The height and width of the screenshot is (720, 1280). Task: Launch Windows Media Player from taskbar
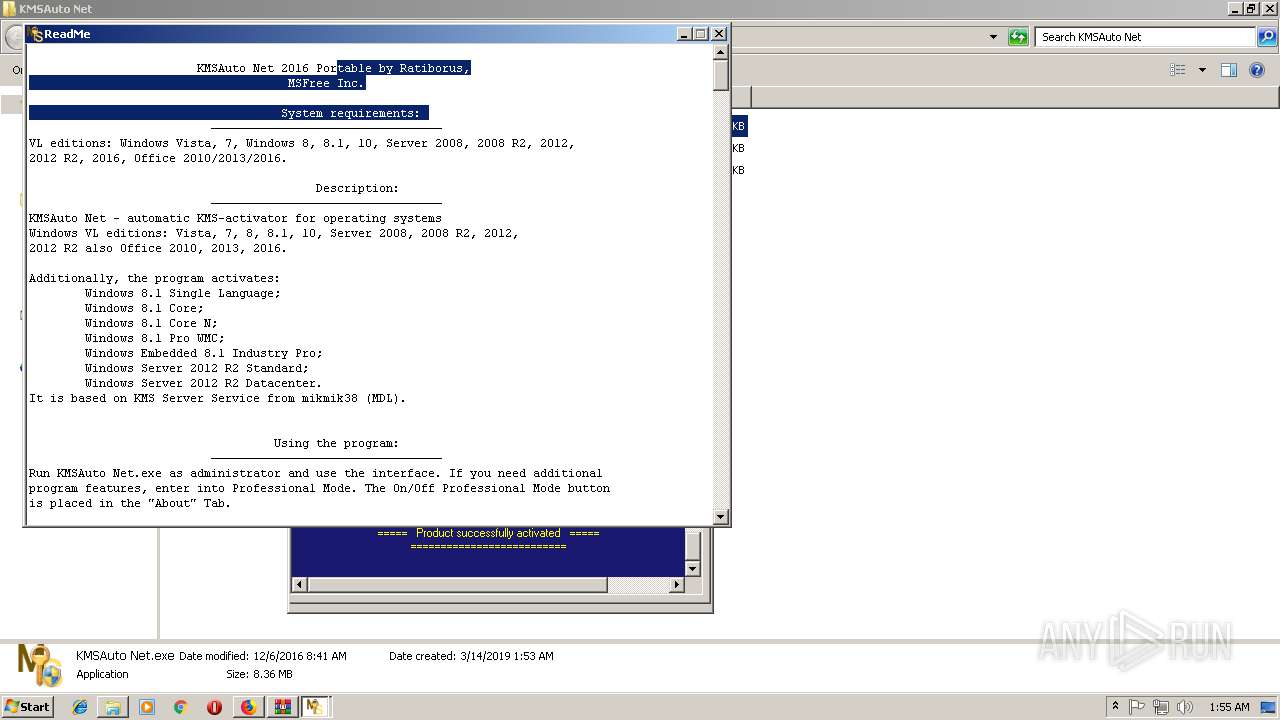click(x=147, y=707)
